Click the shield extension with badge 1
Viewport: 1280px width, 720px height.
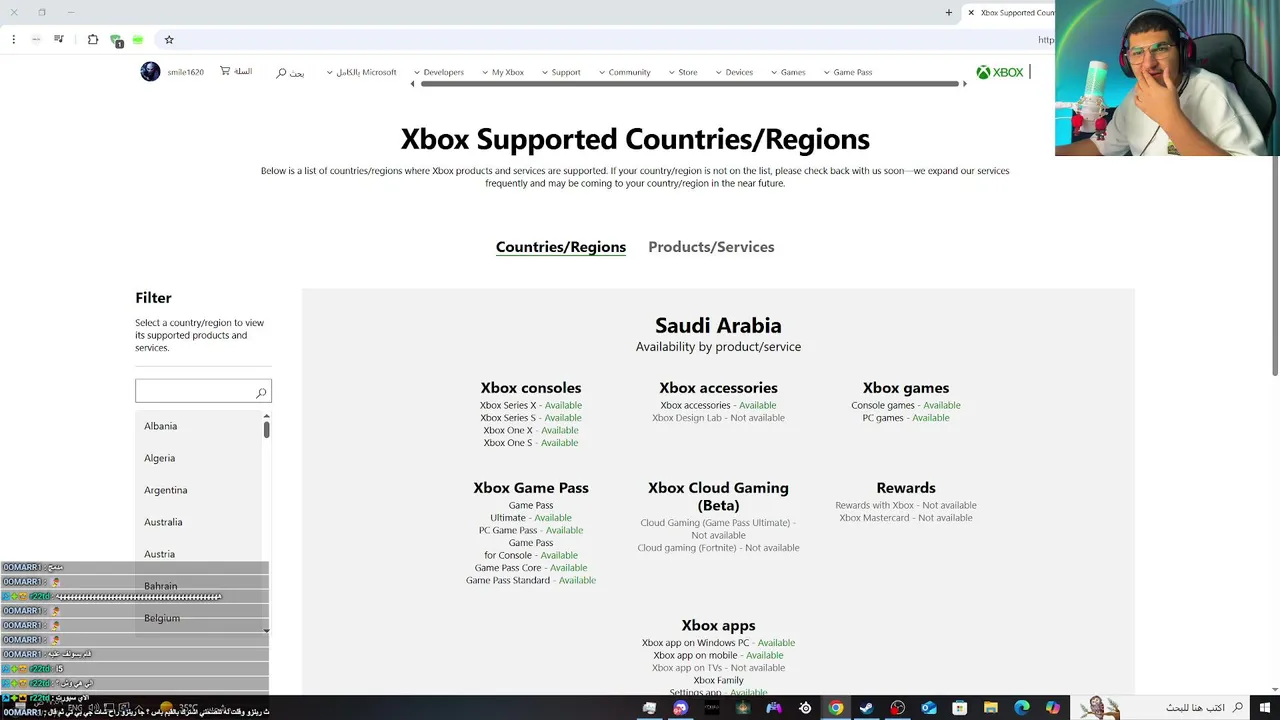click(x=116, y=40)
